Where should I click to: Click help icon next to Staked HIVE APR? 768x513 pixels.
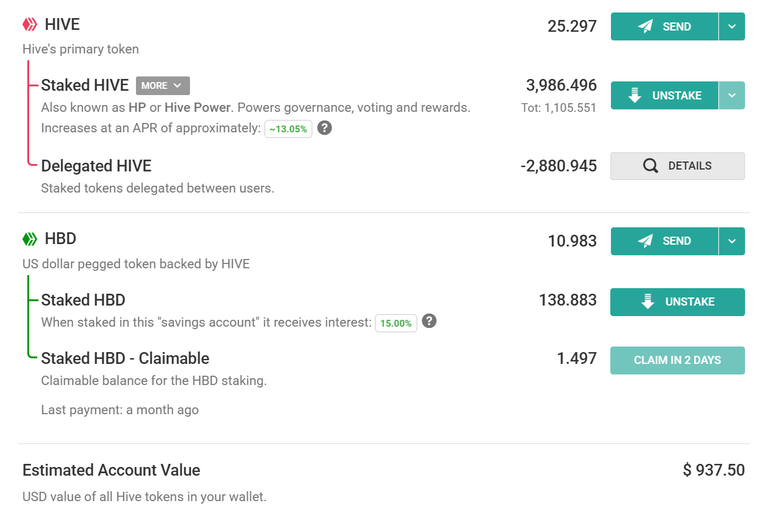click(324, 128)
